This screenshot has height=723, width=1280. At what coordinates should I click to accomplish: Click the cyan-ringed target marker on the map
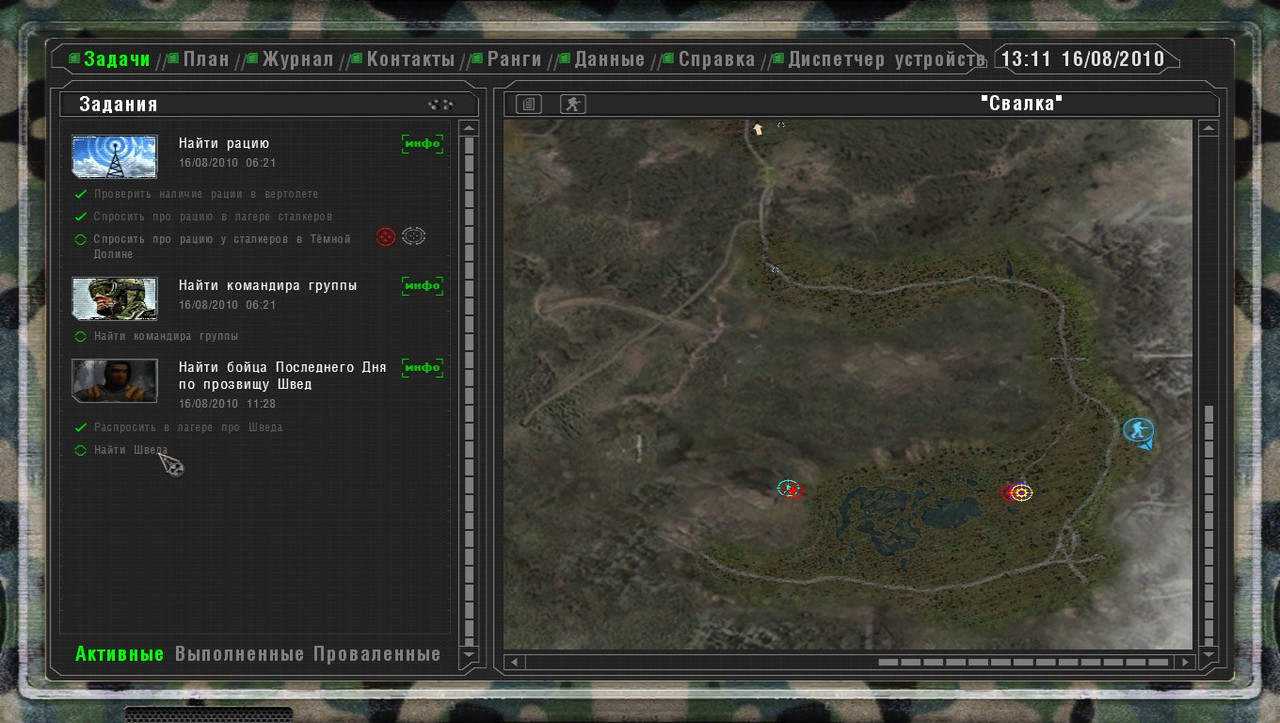790,489
